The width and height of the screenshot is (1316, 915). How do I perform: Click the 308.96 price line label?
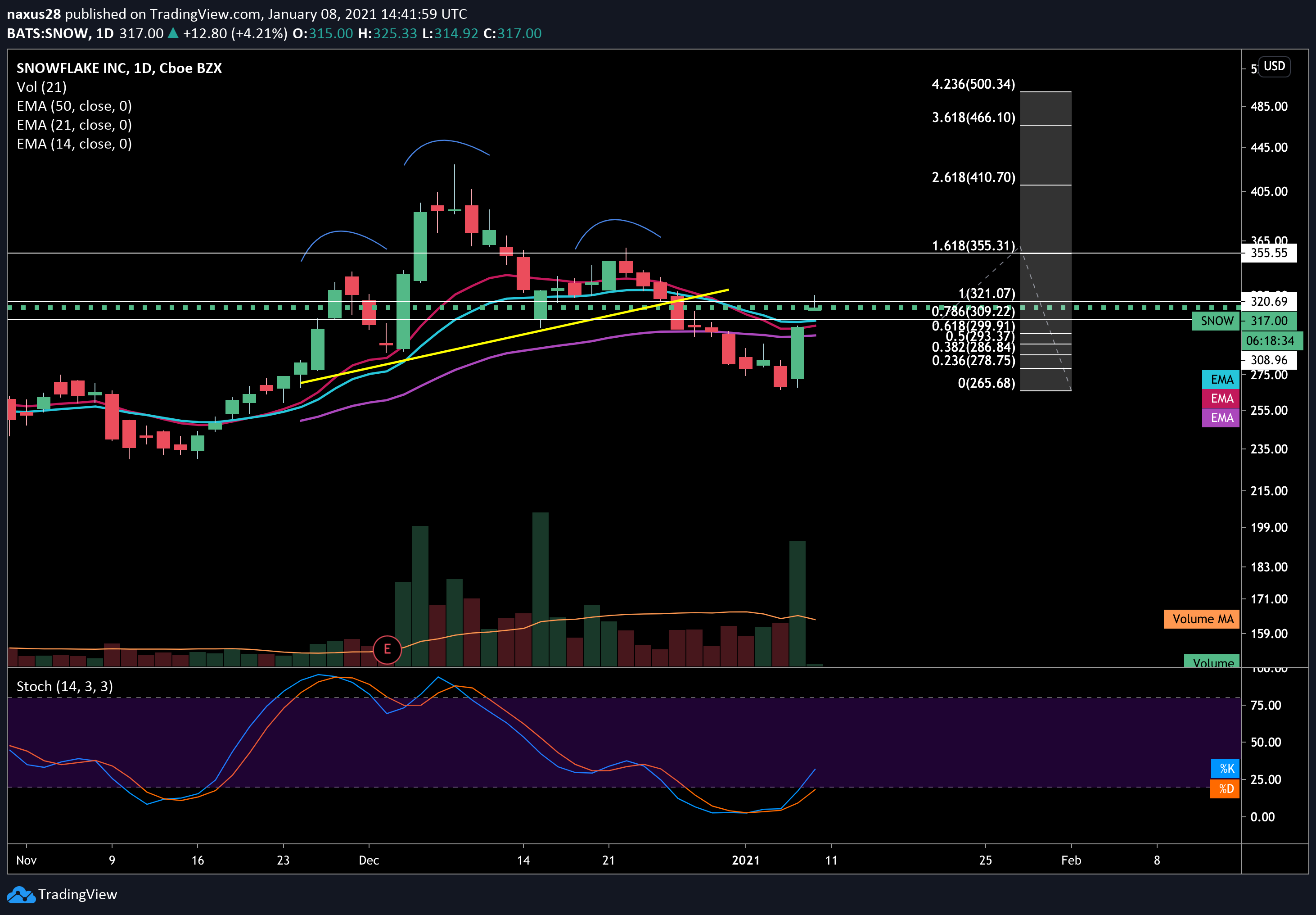click(1269, 360)
